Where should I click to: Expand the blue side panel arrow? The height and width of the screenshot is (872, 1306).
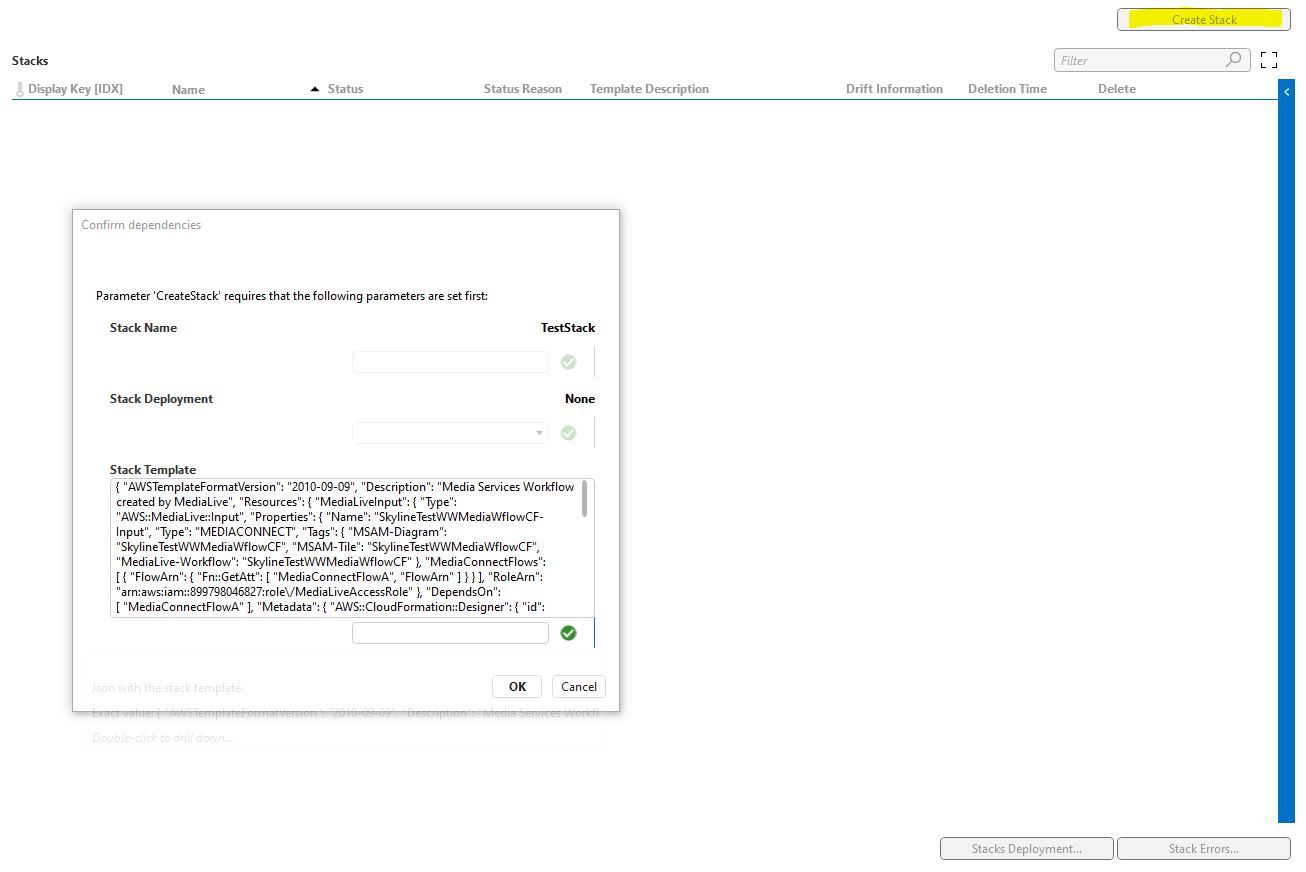point(1286,92)
